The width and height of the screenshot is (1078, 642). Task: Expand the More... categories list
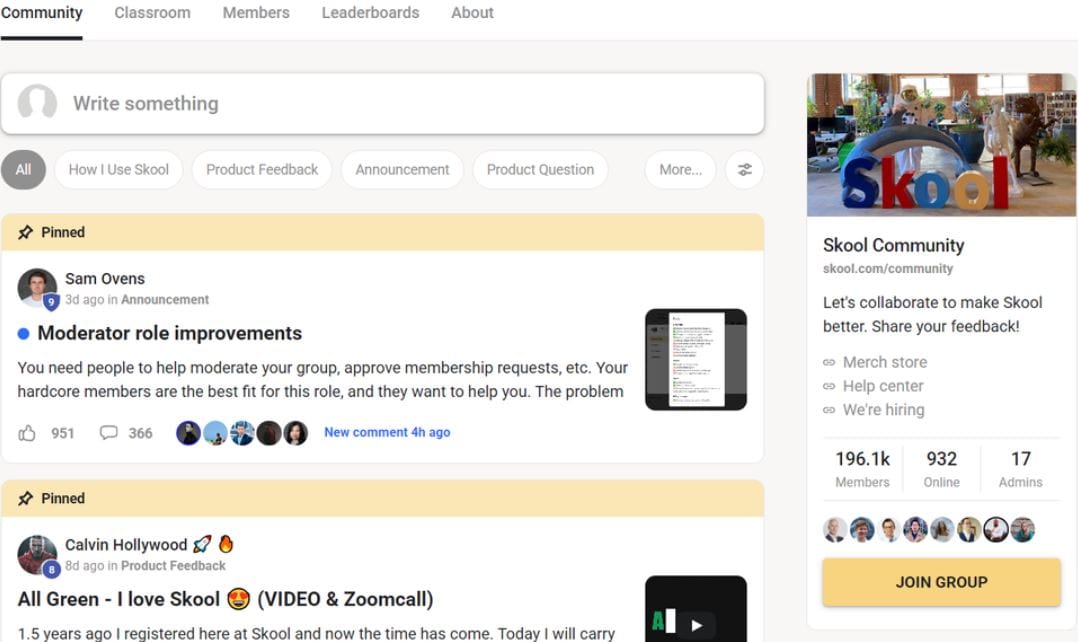pyautogui.click(x=681, y=170)
